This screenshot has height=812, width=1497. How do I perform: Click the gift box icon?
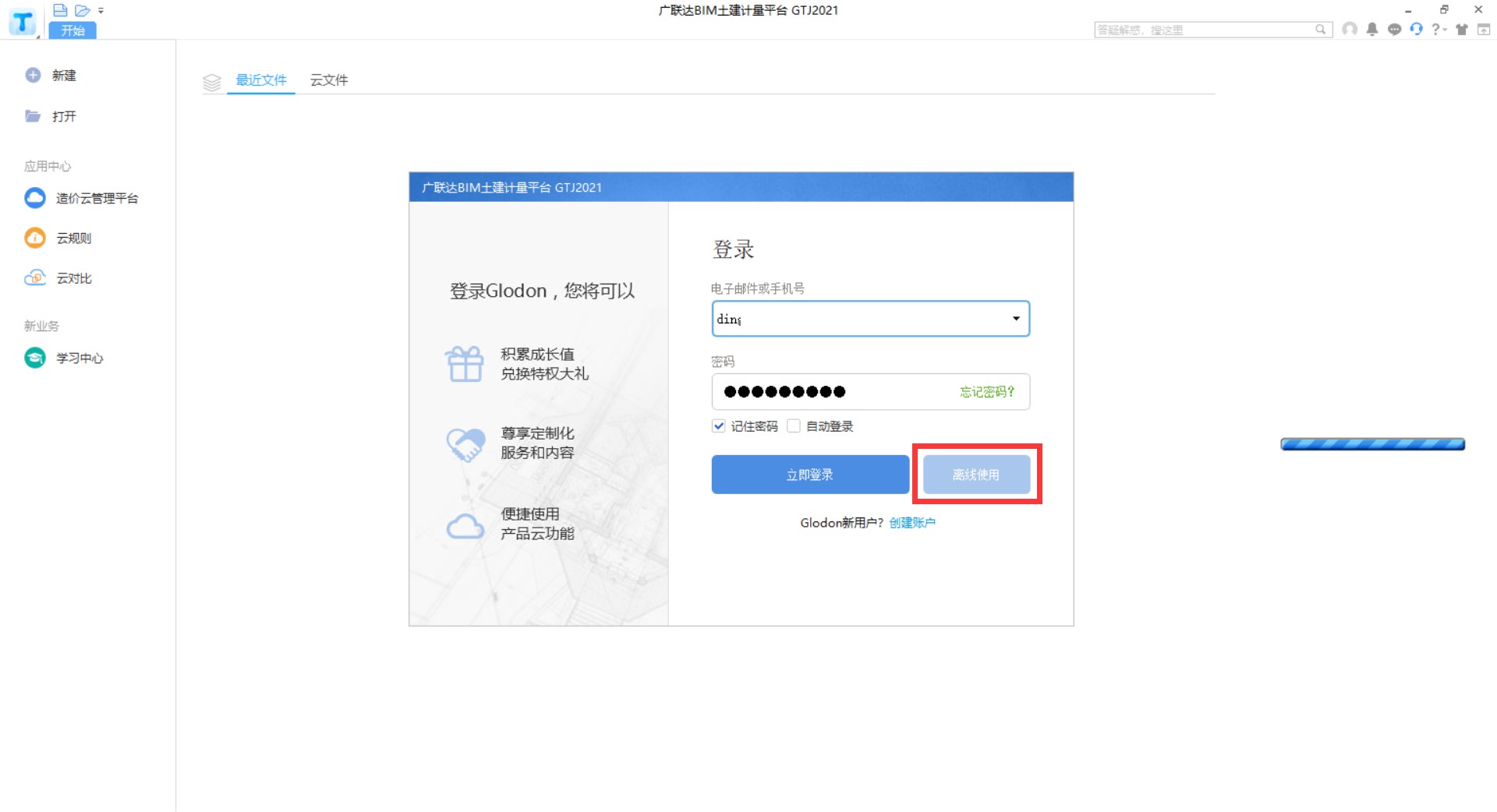coord(465,364)
